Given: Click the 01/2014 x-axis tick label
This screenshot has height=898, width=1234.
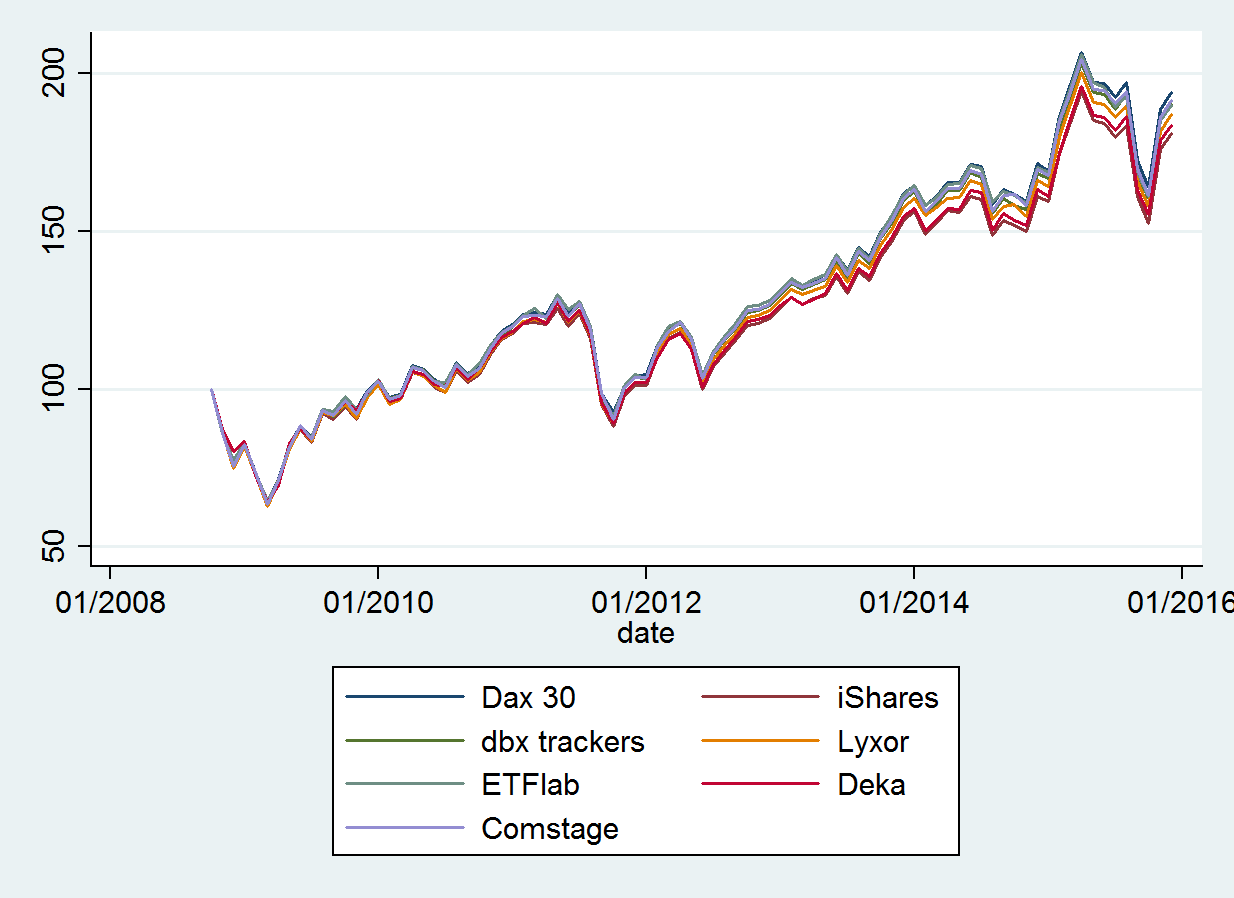Looking at the screenshot, I should [x=913, y=604].
